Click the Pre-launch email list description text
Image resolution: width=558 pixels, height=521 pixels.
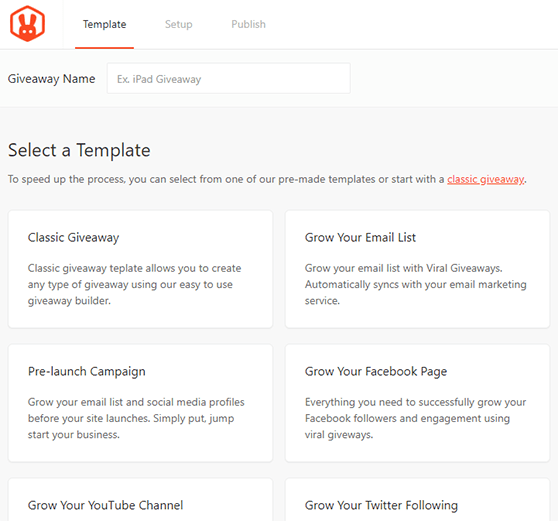(x=136, y=418)
